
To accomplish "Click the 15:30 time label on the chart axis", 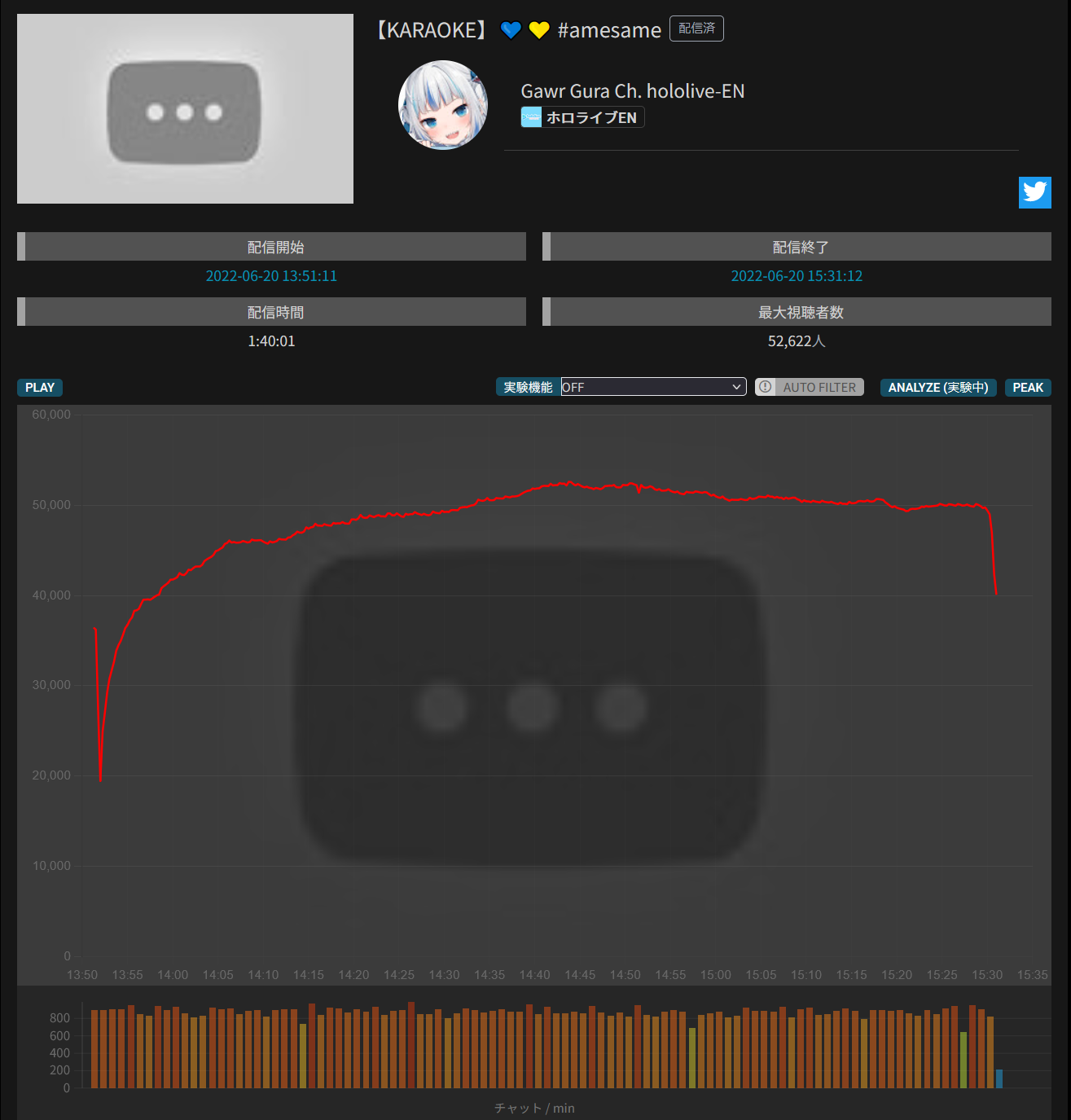I will tap(987, 975).
